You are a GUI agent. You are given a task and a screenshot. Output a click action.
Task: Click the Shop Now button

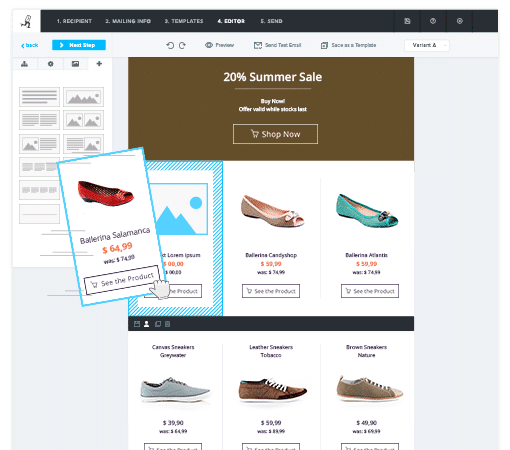[275, 134]
